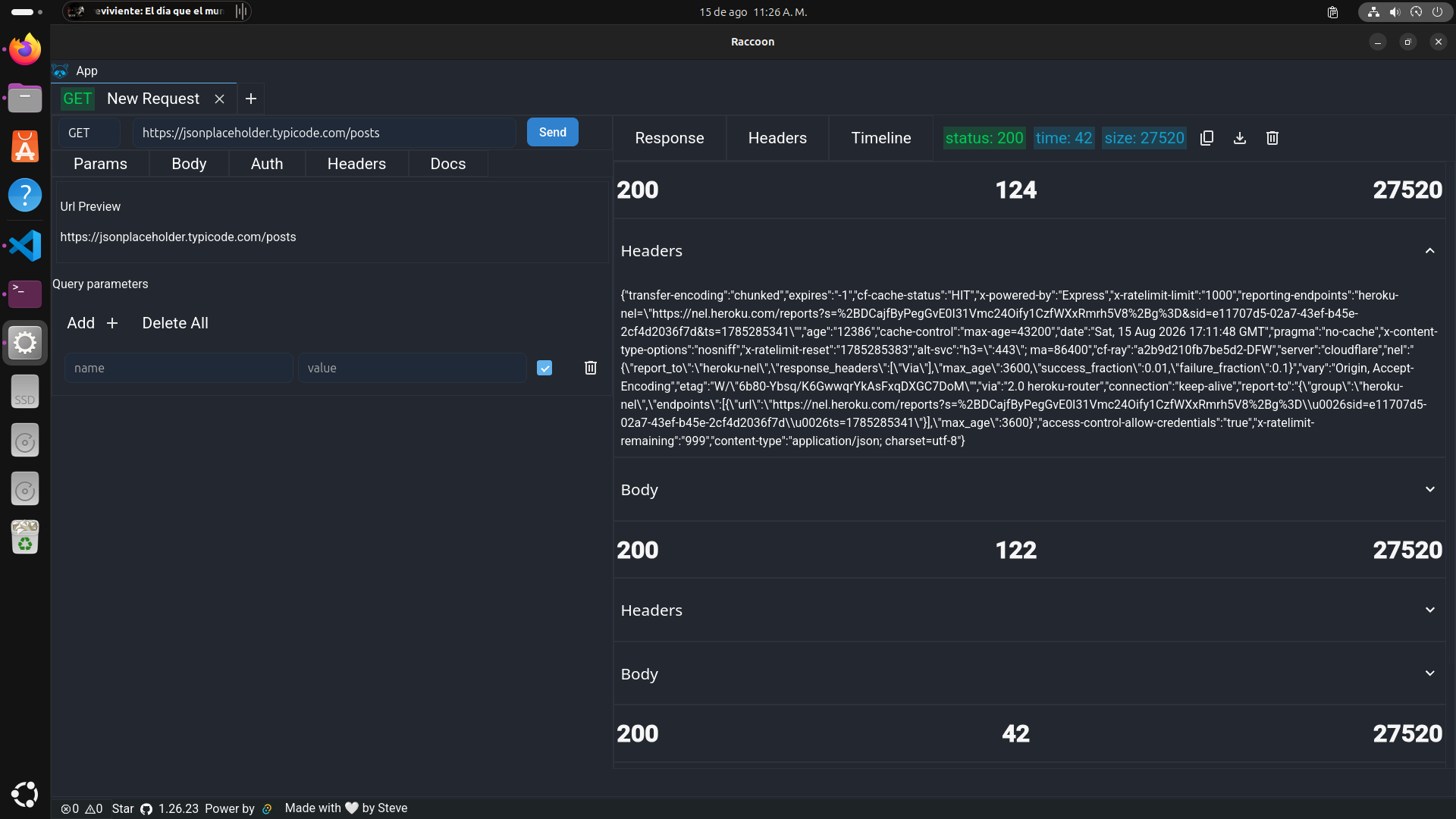Show applications with the Ubuntu logo button
The image size is (1456, 819).
click(25, 794)
